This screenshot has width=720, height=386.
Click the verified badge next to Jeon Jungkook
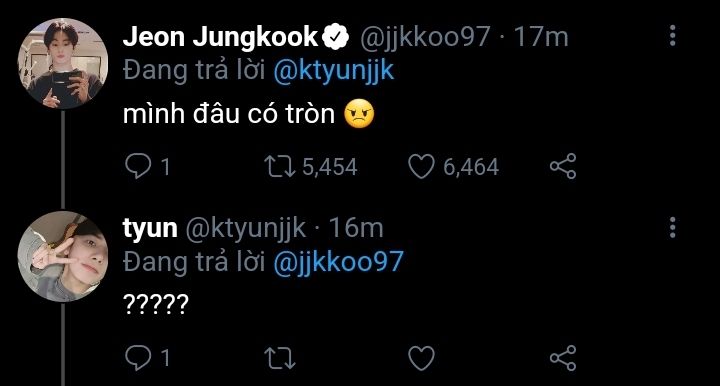coord(336,37)
